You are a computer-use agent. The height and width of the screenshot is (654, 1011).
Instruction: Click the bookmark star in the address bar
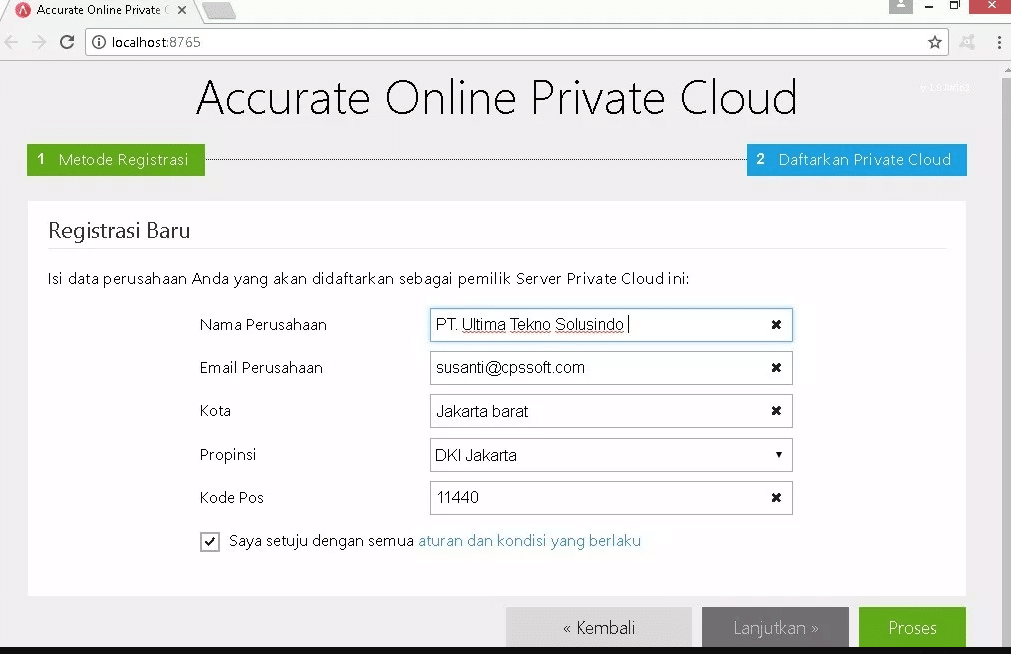coord(934,42)
